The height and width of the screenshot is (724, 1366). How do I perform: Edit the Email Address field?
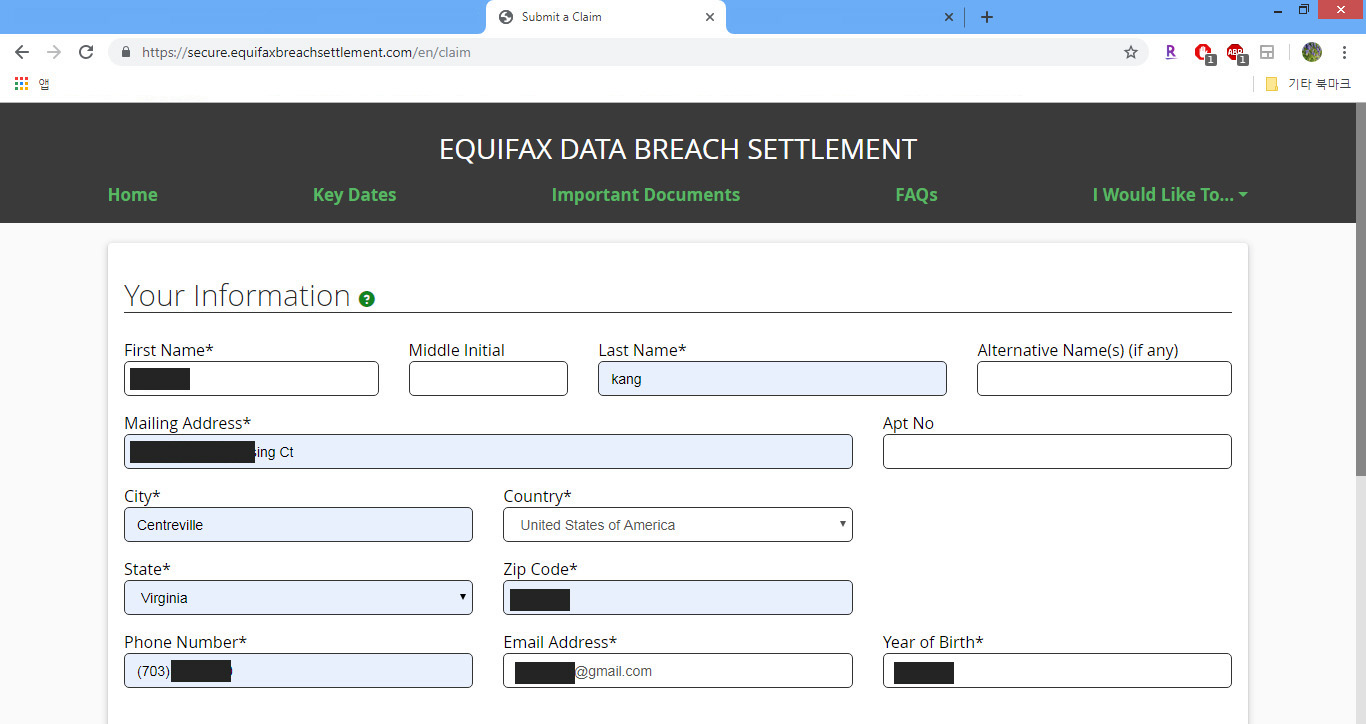tap(678, 671)
